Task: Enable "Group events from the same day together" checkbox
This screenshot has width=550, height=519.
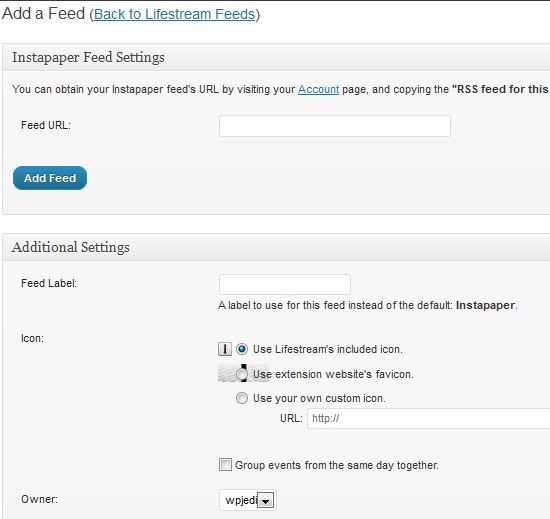Action: [225, 465]
